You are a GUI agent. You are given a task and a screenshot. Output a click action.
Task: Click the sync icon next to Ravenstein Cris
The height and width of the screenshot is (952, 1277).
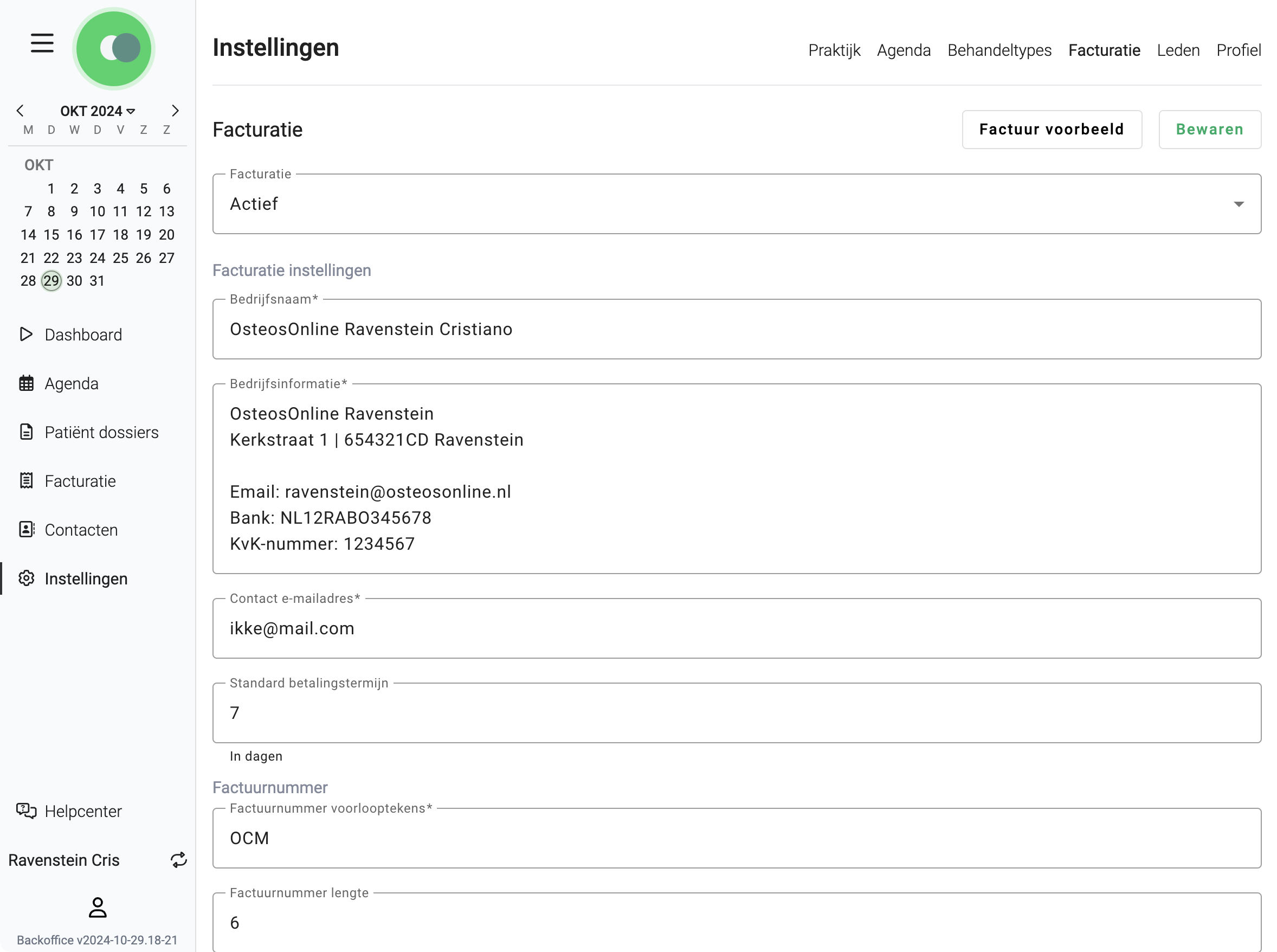coord(178,860)
